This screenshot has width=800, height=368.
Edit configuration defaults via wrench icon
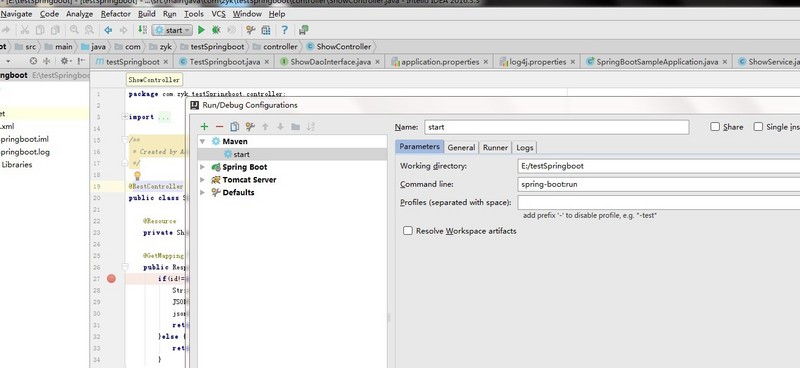click(x=250, y=127)
